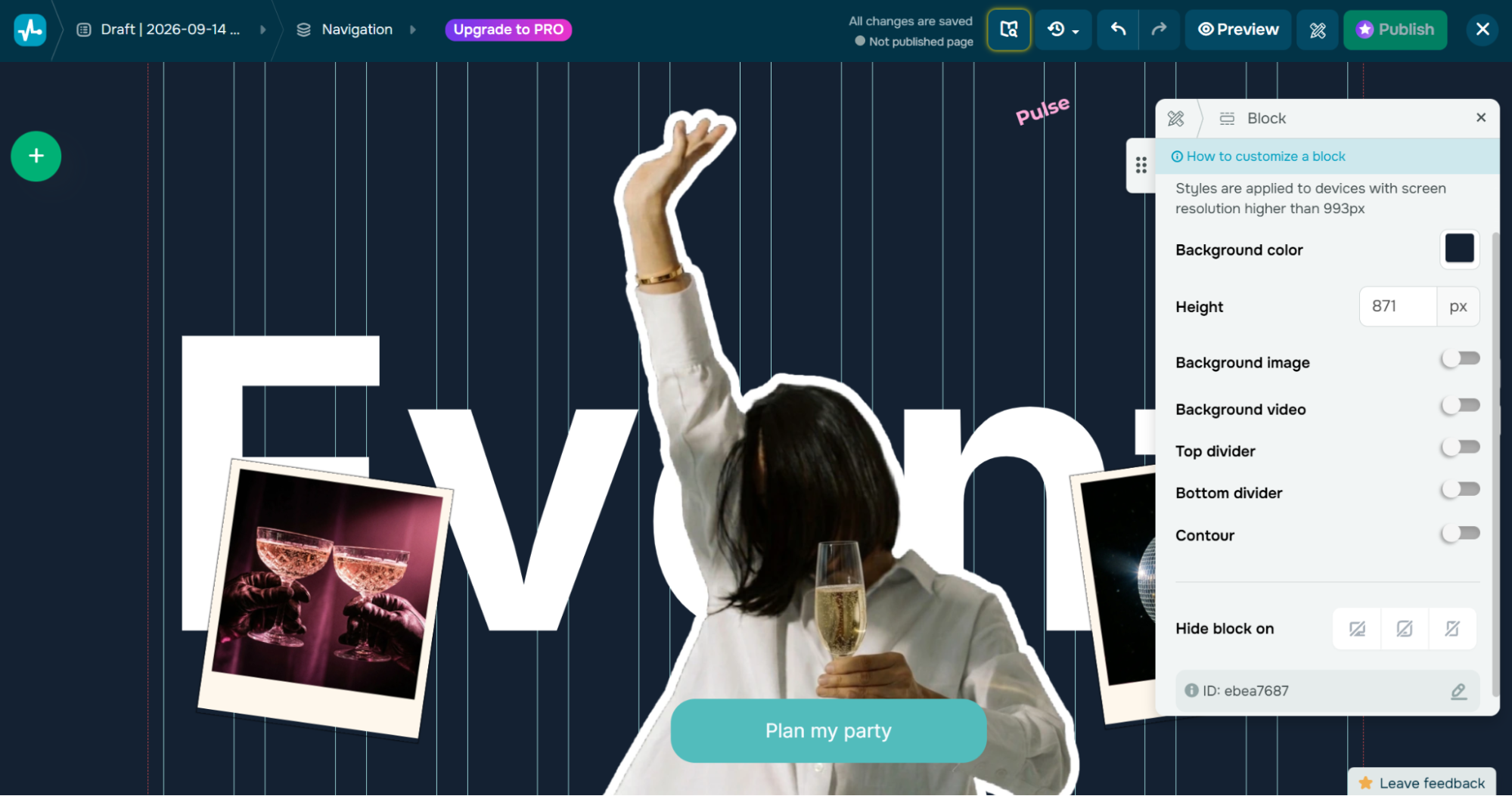
Task: Redo the last change
Action: [1159, 29]
